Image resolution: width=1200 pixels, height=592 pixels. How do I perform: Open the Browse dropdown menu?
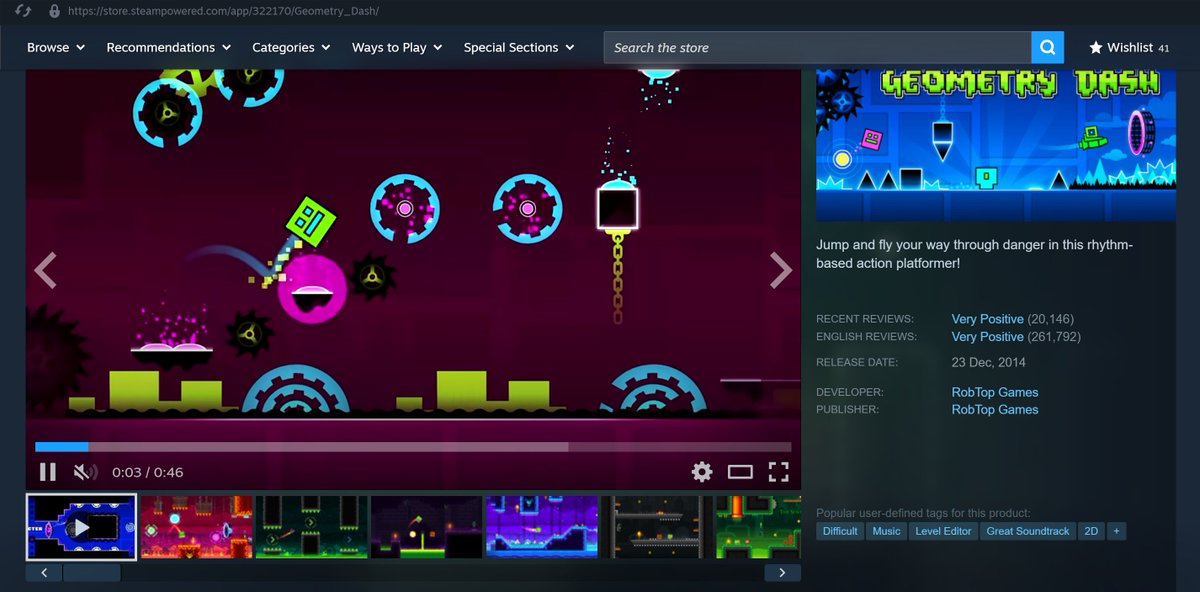[x=56, y=47]
